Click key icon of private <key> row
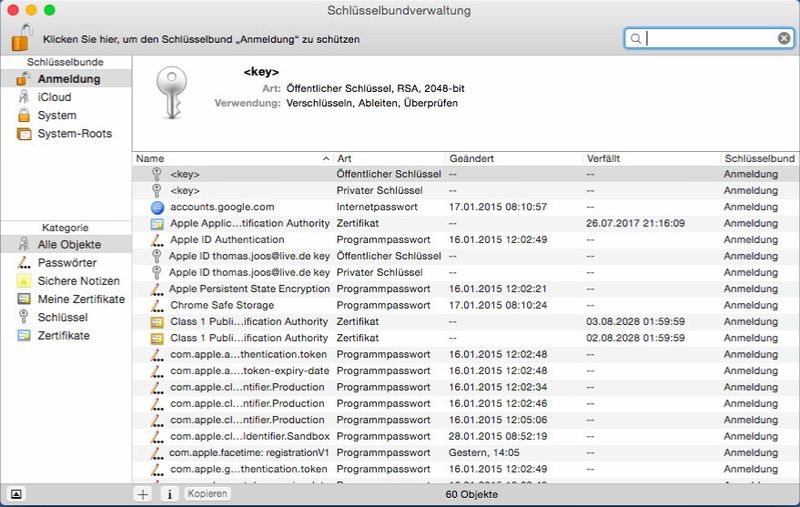 tap(157, 191)
